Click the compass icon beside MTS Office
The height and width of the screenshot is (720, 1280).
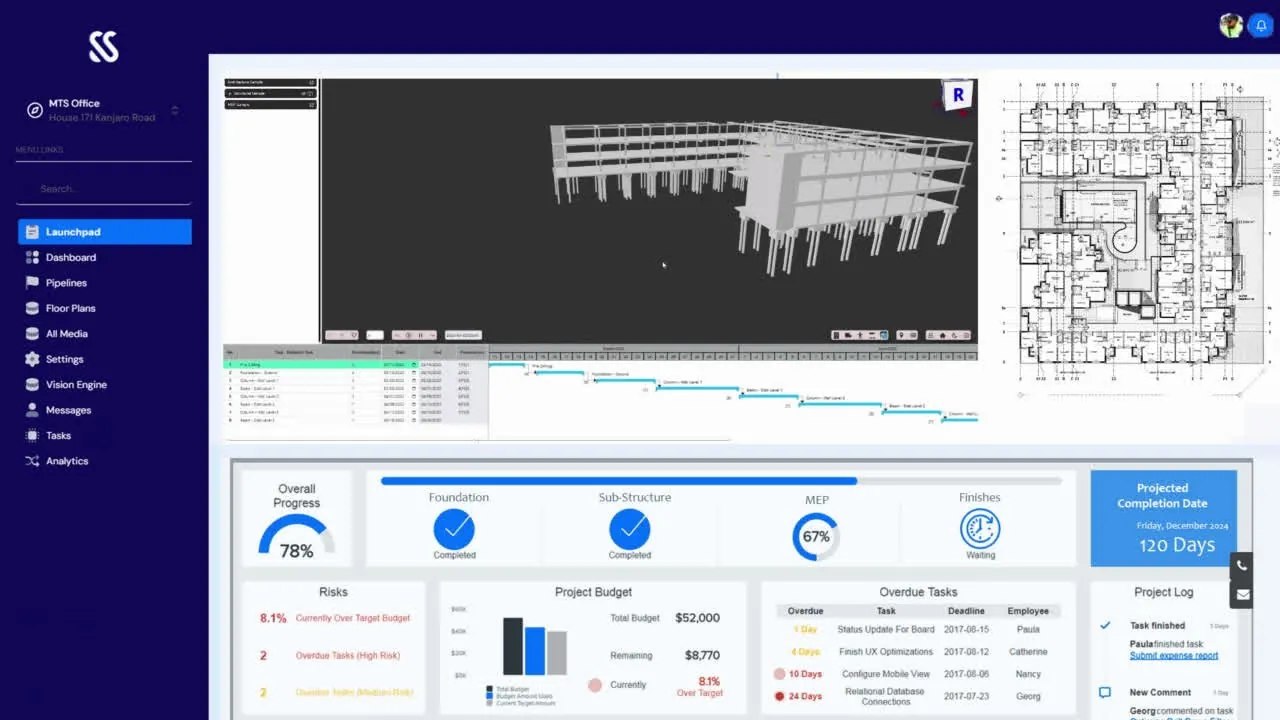click(34, 110)
